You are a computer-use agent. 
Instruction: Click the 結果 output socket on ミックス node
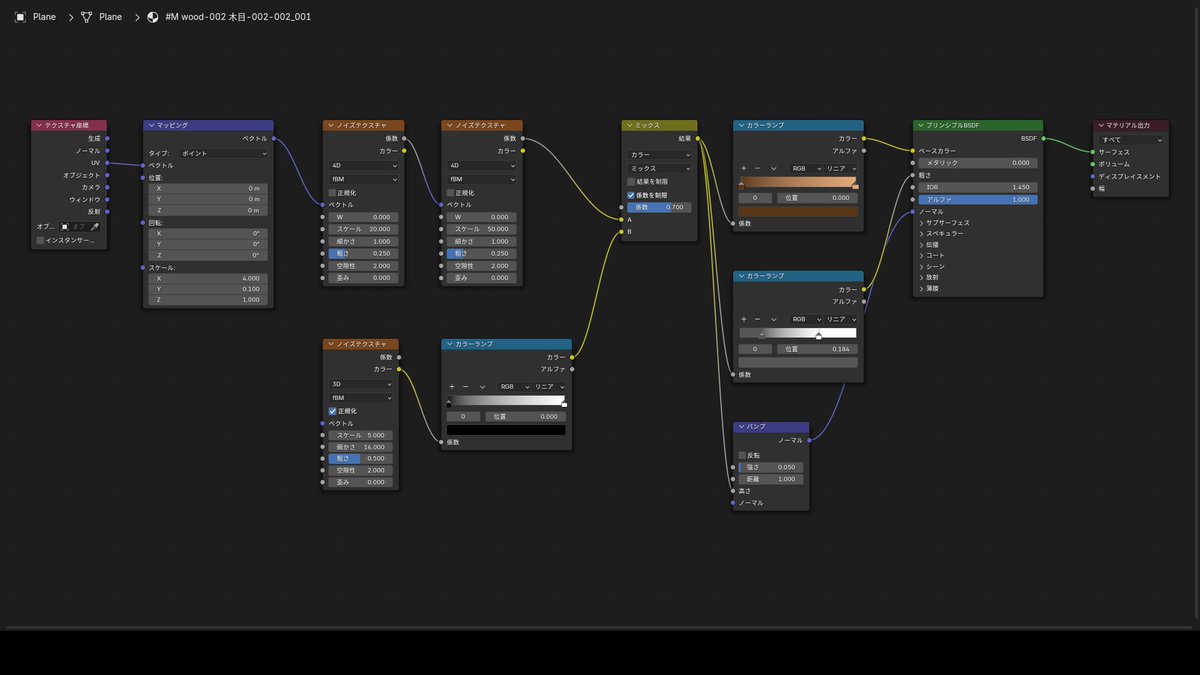point(697,138)
